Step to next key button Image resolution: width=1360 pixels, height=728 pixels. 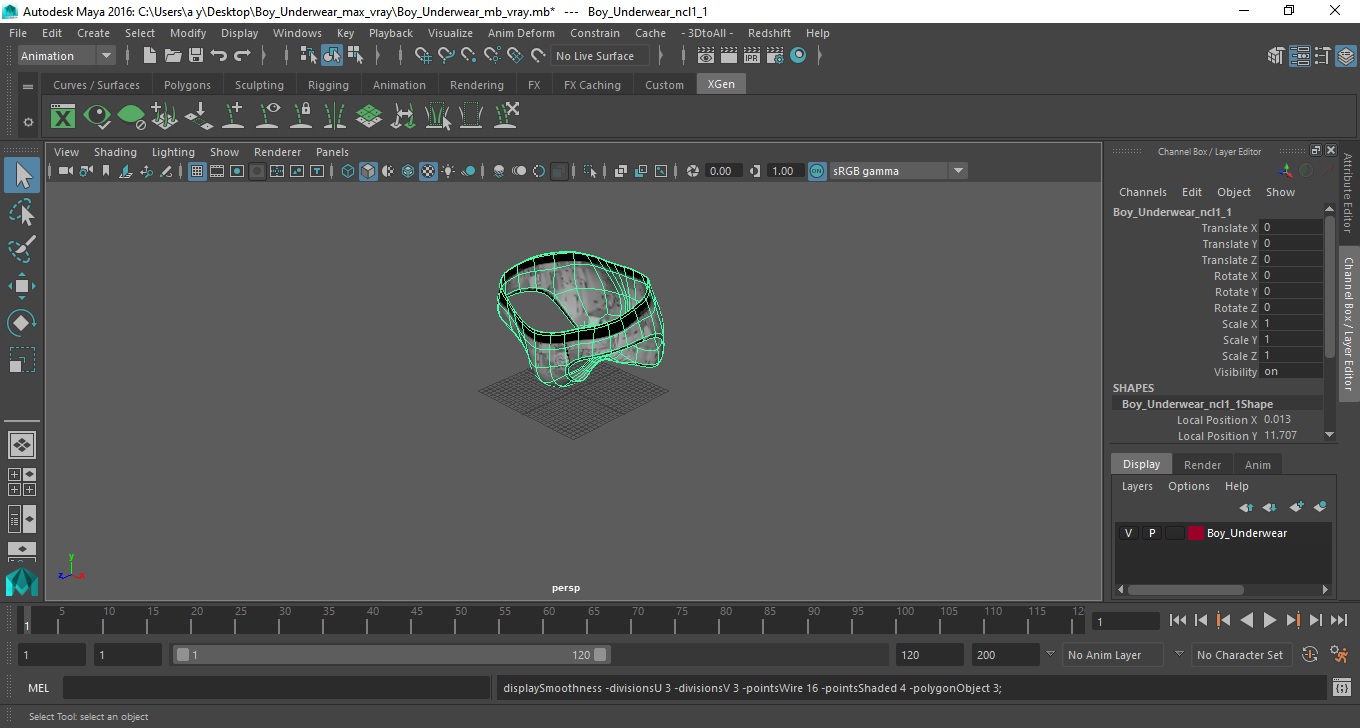pyautogui.click(x=1293, y=621)
